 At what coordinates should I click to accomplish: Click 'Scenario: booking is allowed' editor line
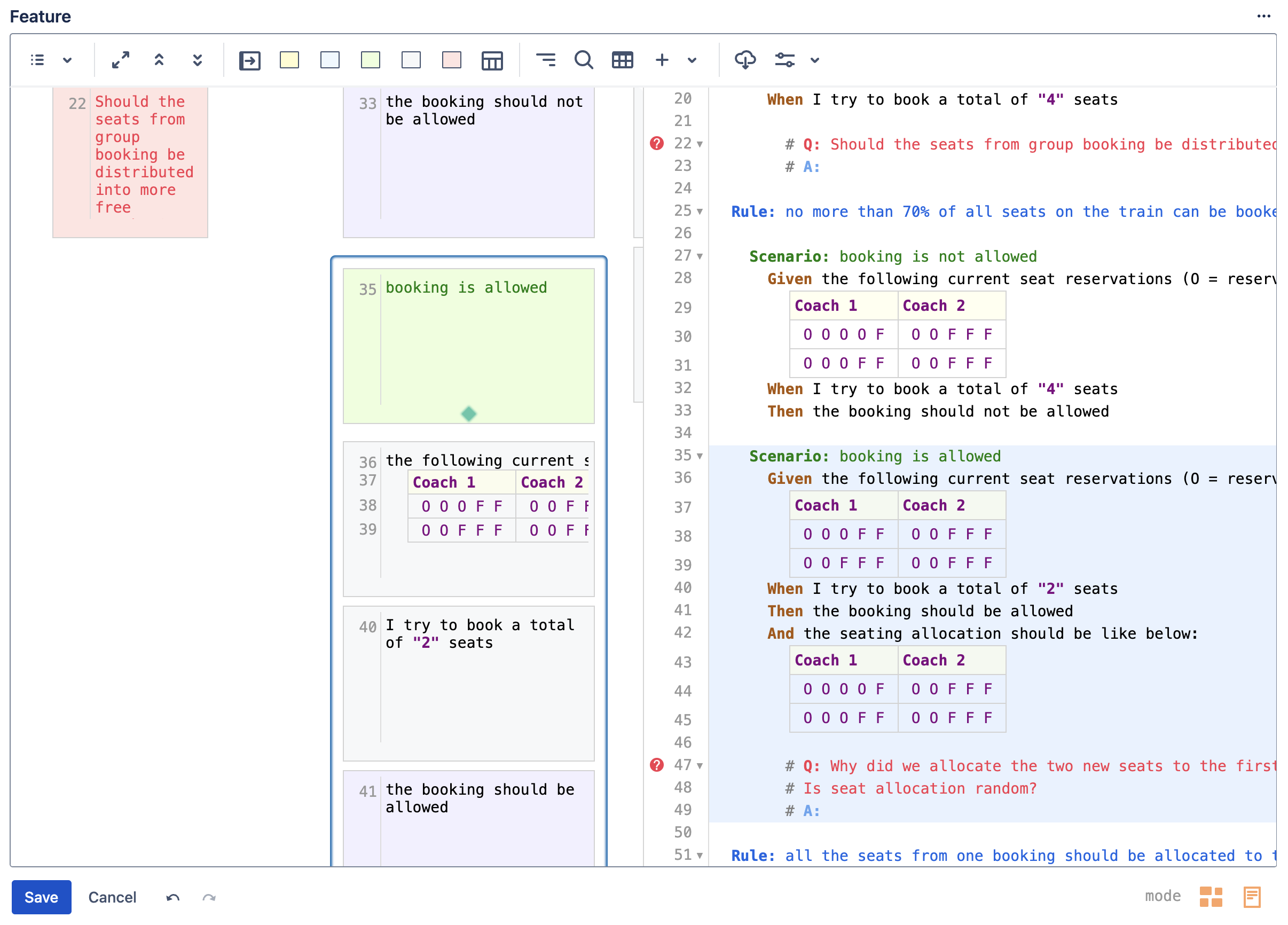coord(875,457)
